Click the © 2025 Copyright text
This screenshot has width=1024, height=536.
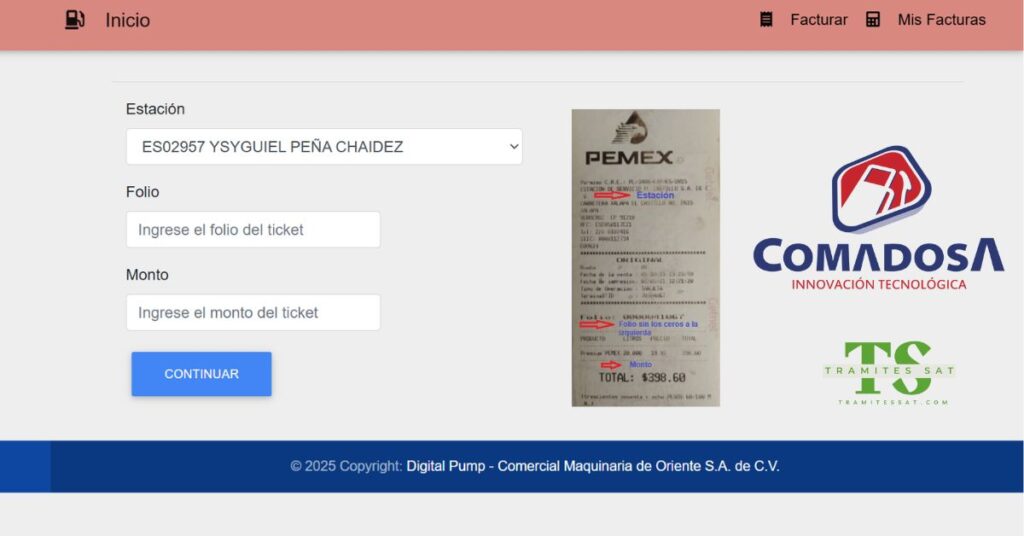point(346,466)
